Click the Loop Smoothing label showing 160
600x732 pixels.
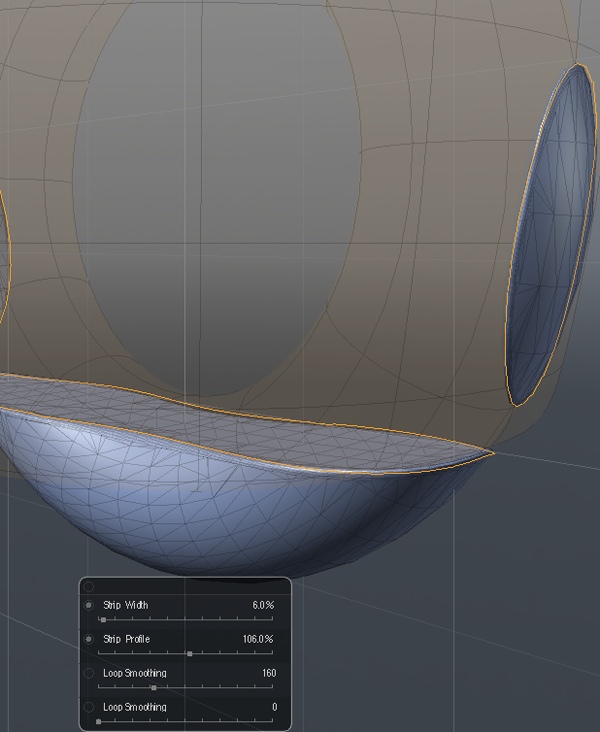134,673
